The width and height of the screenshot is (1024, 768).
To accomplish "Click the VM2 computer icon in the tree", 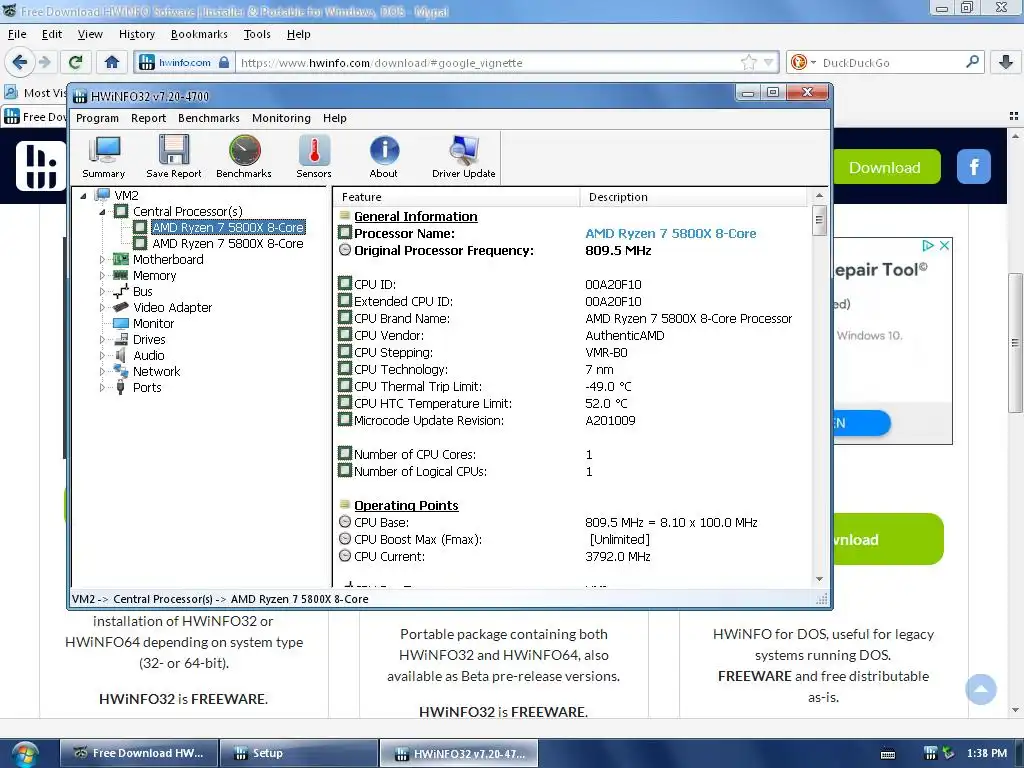I will pyautogui.click(x=103, y=195).
